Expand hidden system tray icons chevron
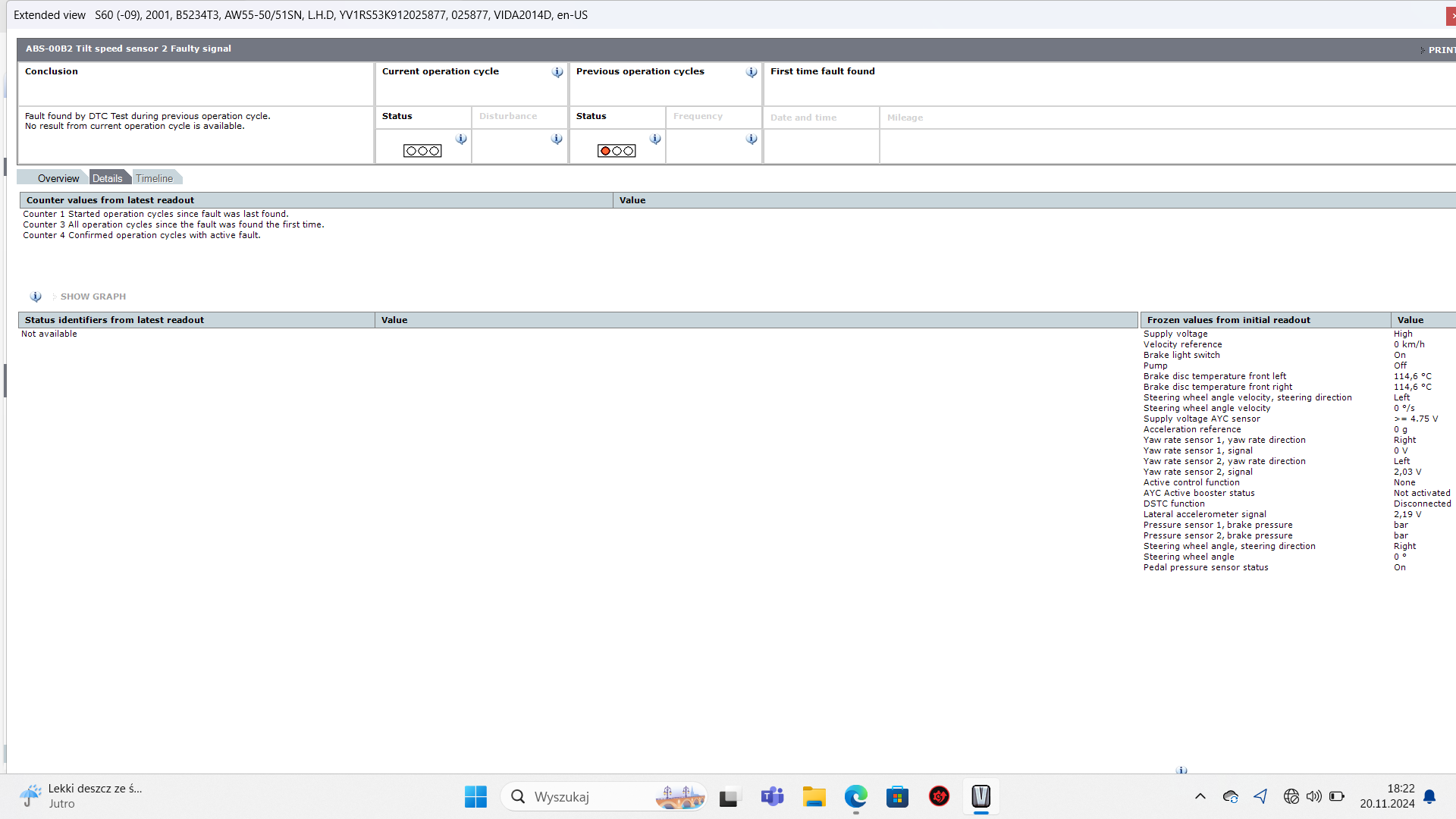 point(1200,796)
